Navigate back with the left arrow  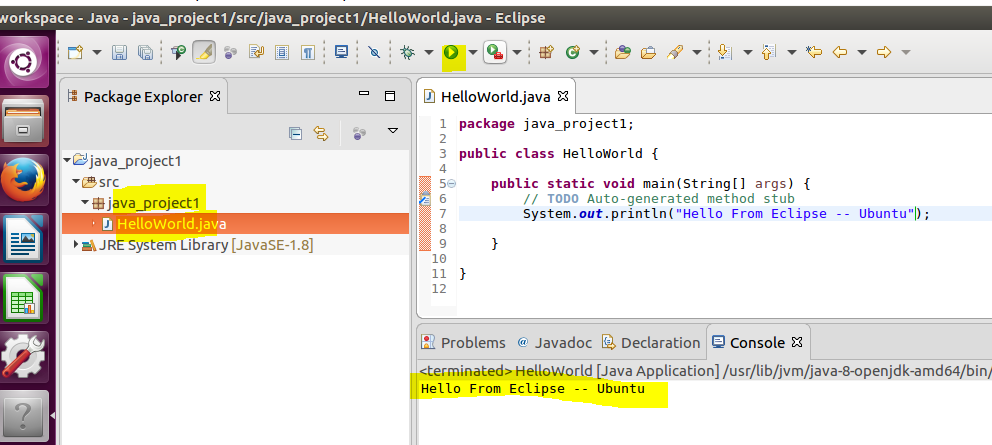(840, 53)
